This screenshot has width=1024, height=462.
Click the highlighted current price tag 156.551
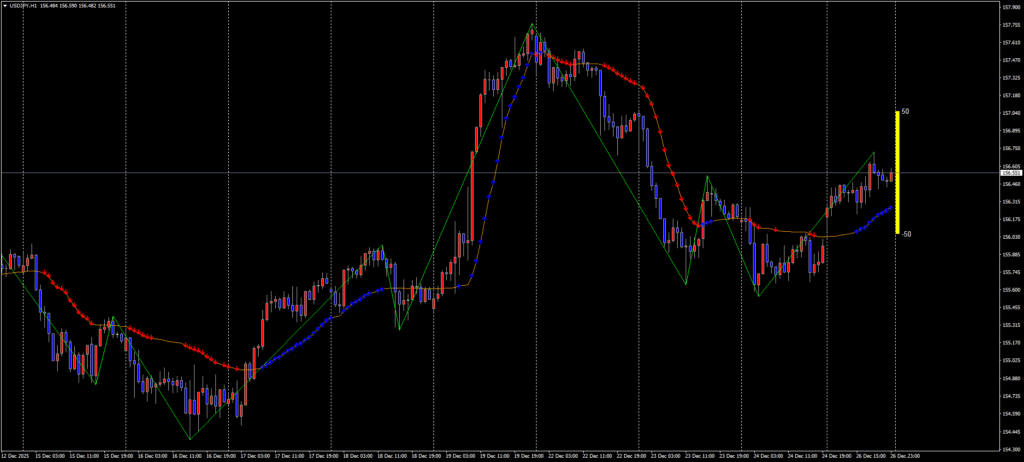click(1009, 173)
